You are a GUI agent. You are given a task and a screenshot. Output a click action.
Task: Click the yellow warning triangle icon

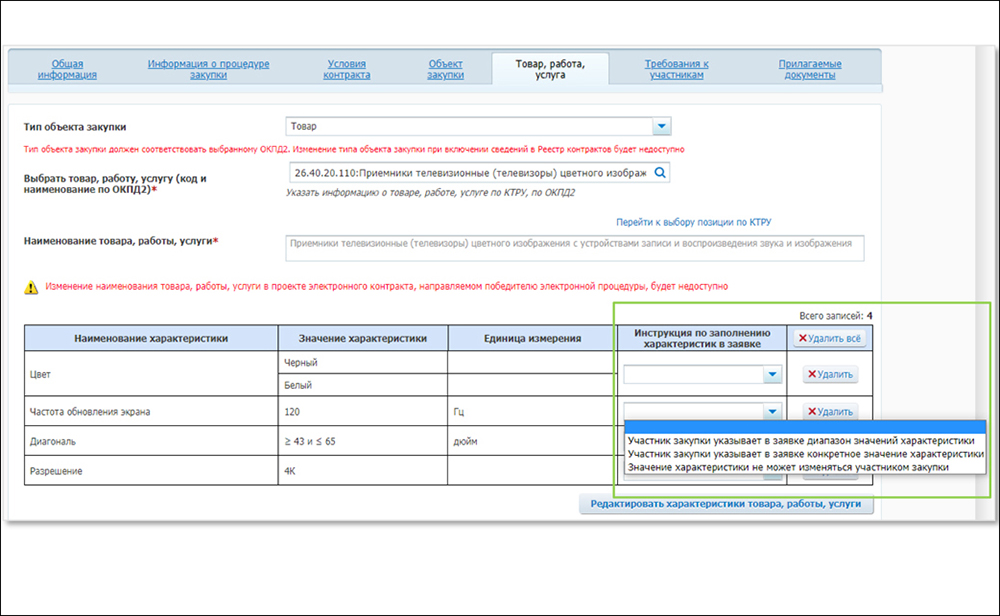pos(32,288)
